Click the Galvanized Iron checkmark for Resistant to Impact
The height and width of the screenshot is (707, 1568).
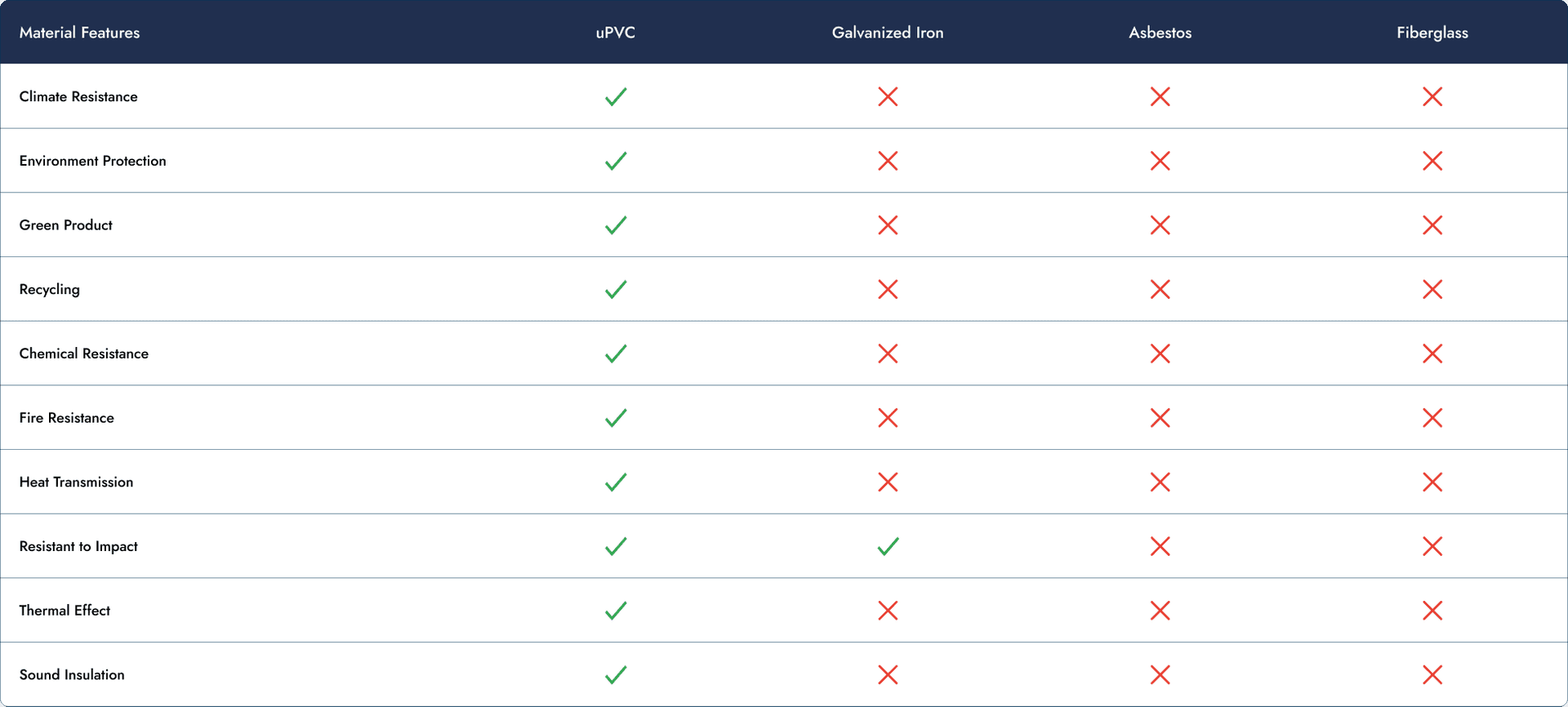click(888, 546)
